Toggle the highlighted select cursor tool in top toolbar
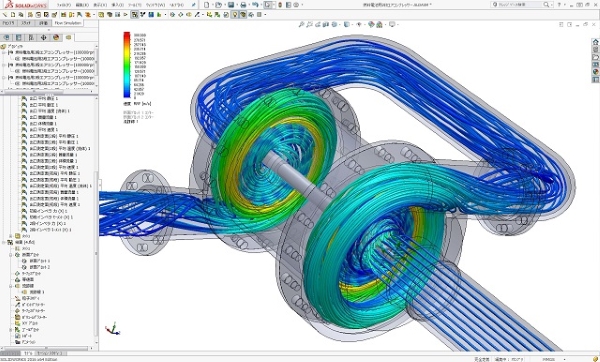Image resolution: width=600 pixels, height=362 pixels. (x=268, y=5)
